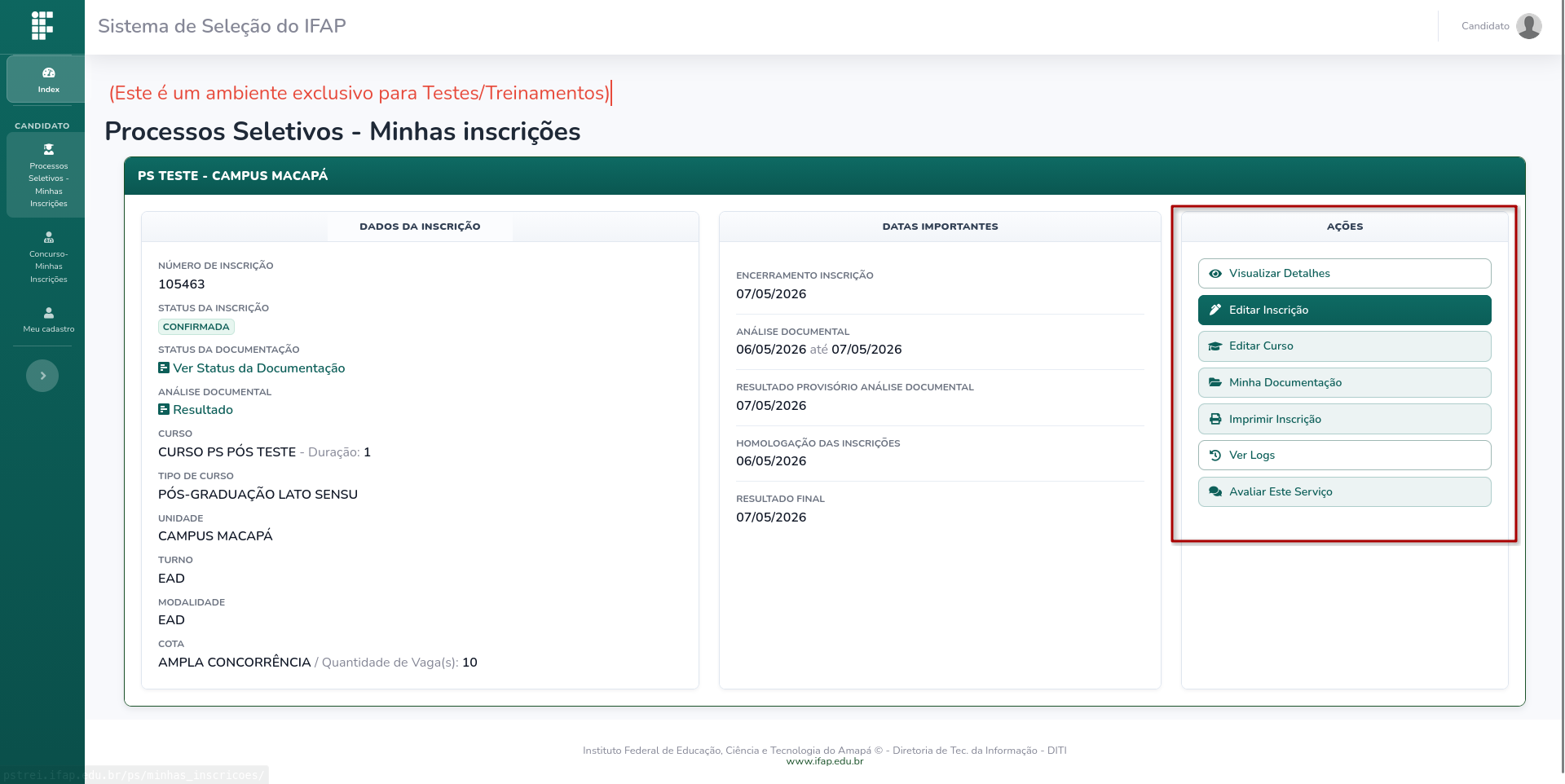
Task: Click Avaliar Este Serviço button
Action: point(1345,491)
